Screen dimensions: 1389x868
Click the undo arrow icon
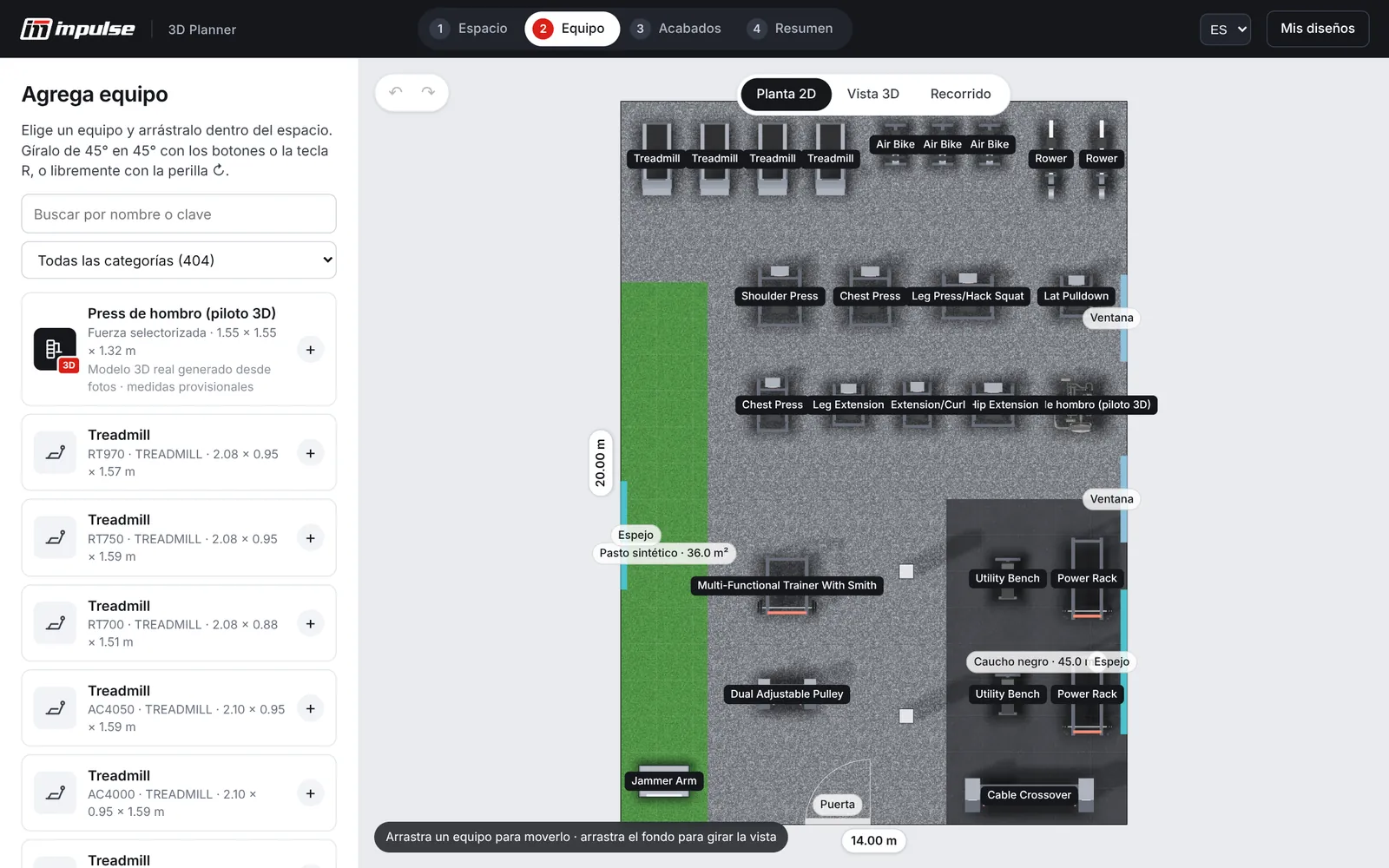(x=396, y=92)
